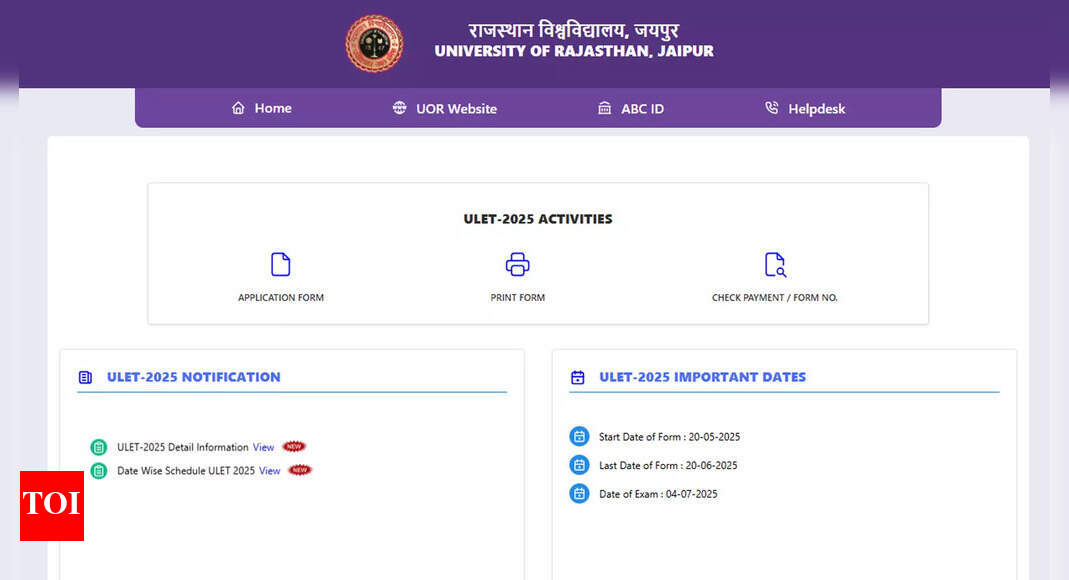Open the Home menu item
This screenshot has width=1069, height=580.
(x=272, y=108)
